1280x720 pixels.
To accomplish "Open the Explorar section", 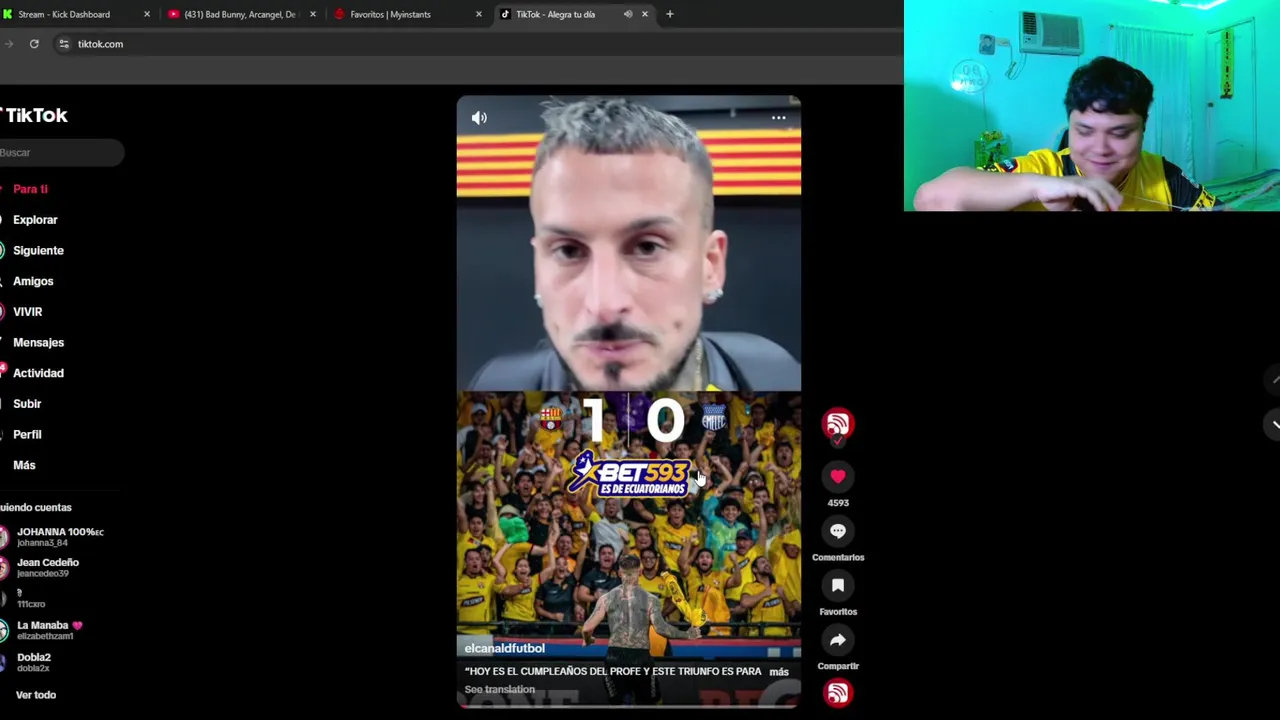I will pos(35,220).
